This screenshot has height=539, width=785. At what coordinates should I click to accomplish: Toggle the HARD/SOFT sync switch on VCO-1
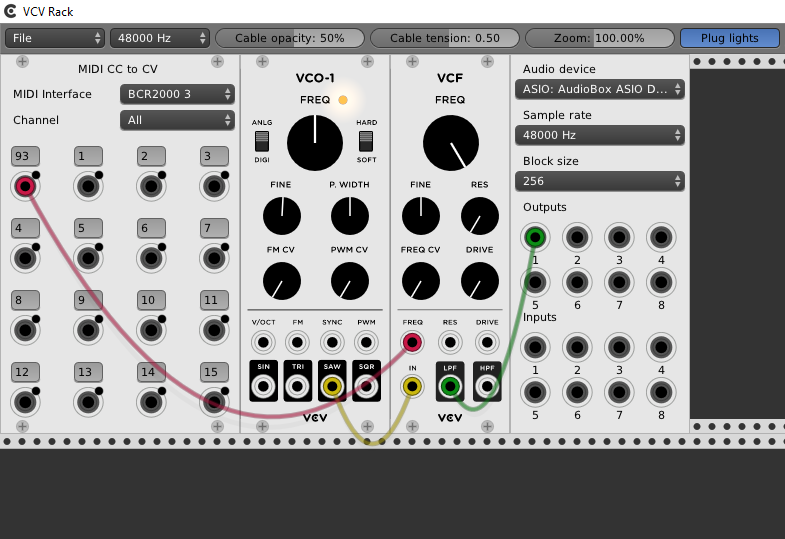point(366,141)
